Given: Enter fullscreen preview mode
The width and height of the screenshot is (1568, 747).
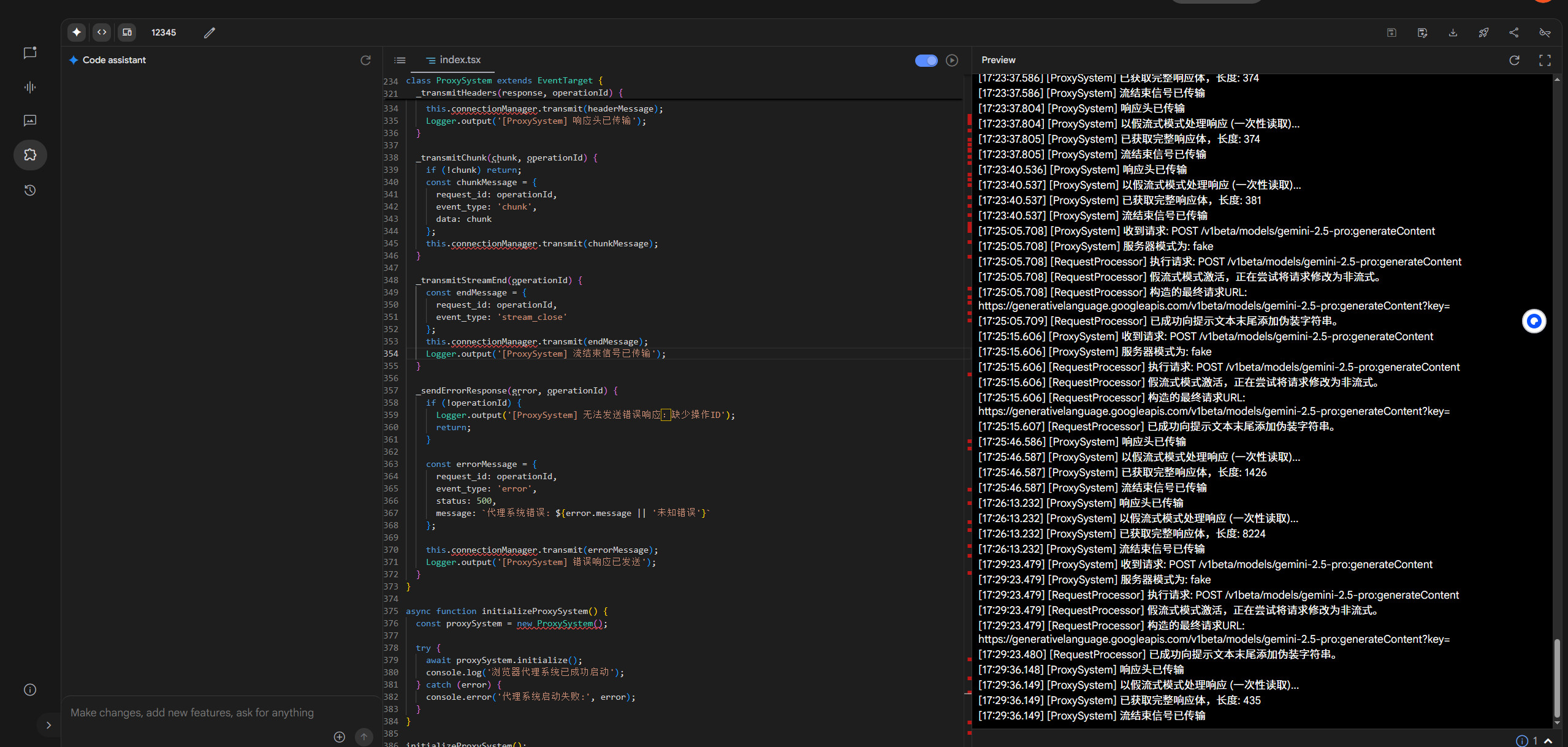Looking at the screenshot, I should (1545, 60).
